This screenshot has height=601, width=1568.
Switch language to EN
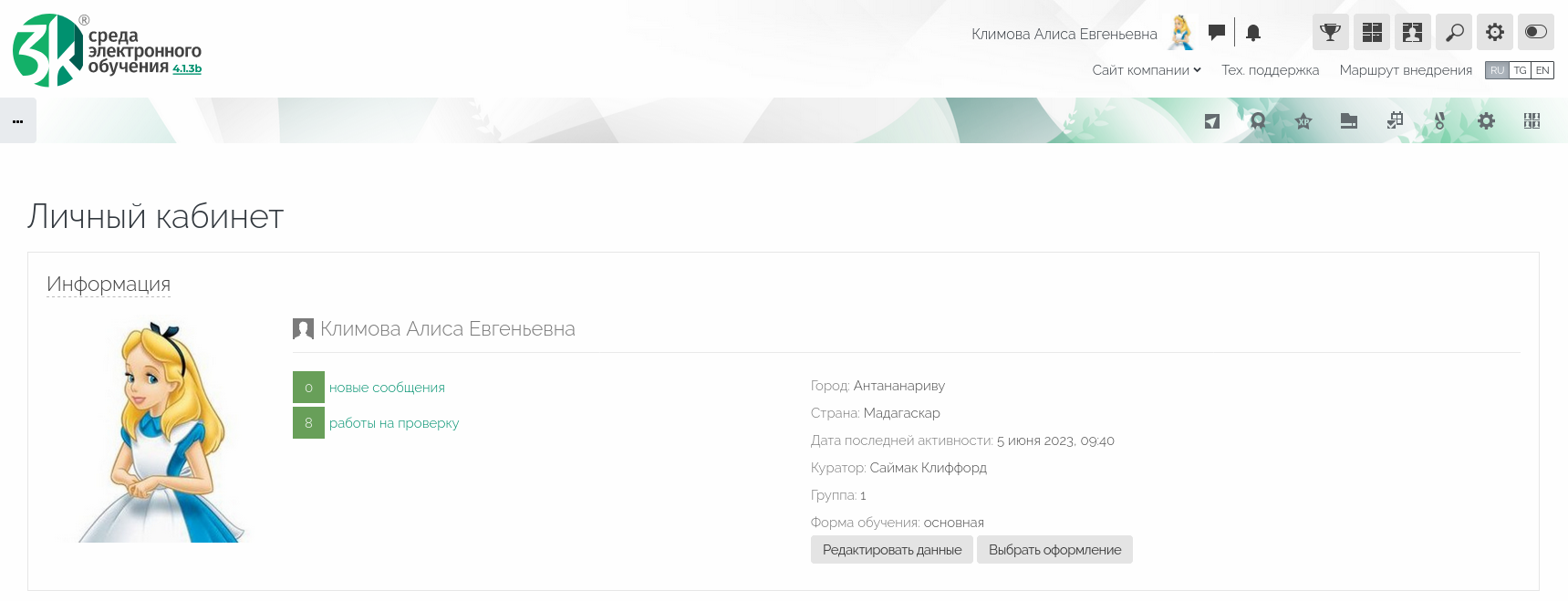1542,70
